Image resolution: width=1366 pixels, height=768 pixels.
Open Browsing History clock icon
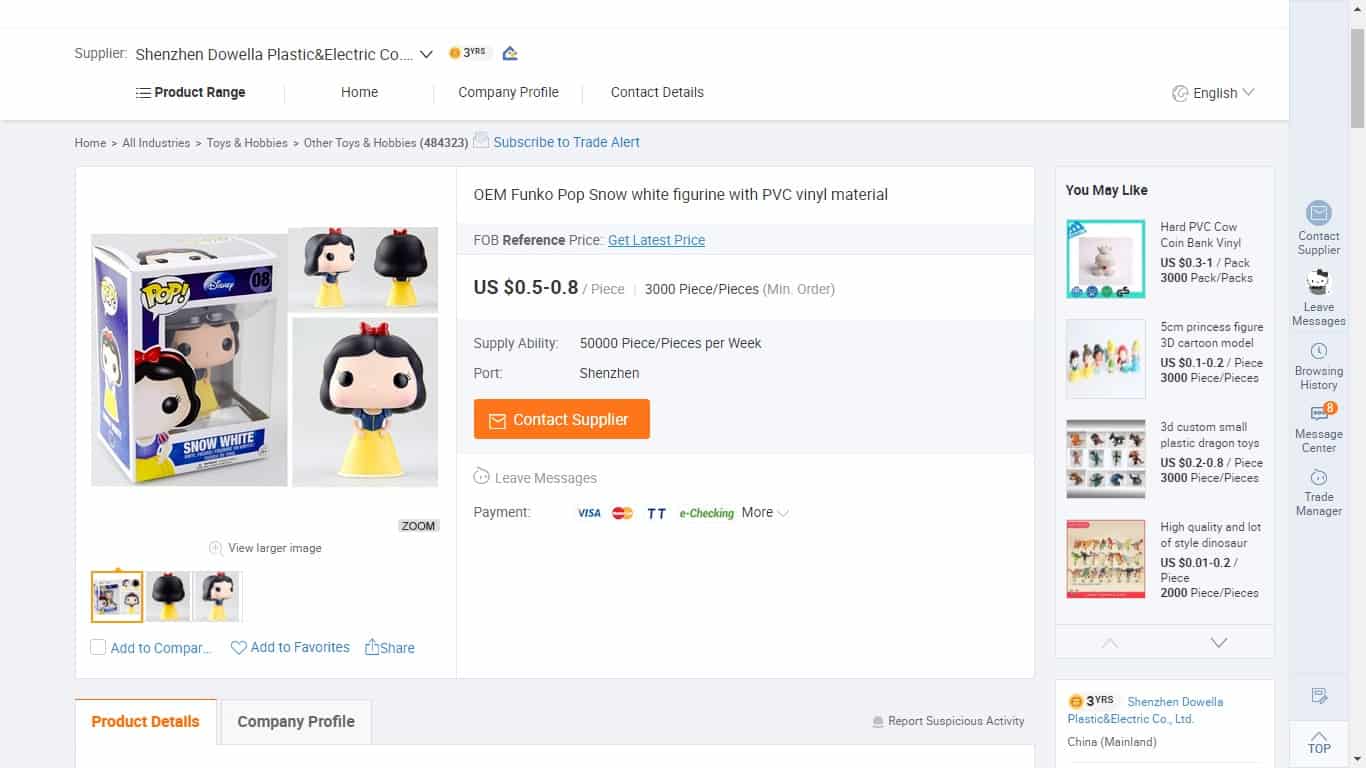pyautogui.click(x=1318, y=351)
